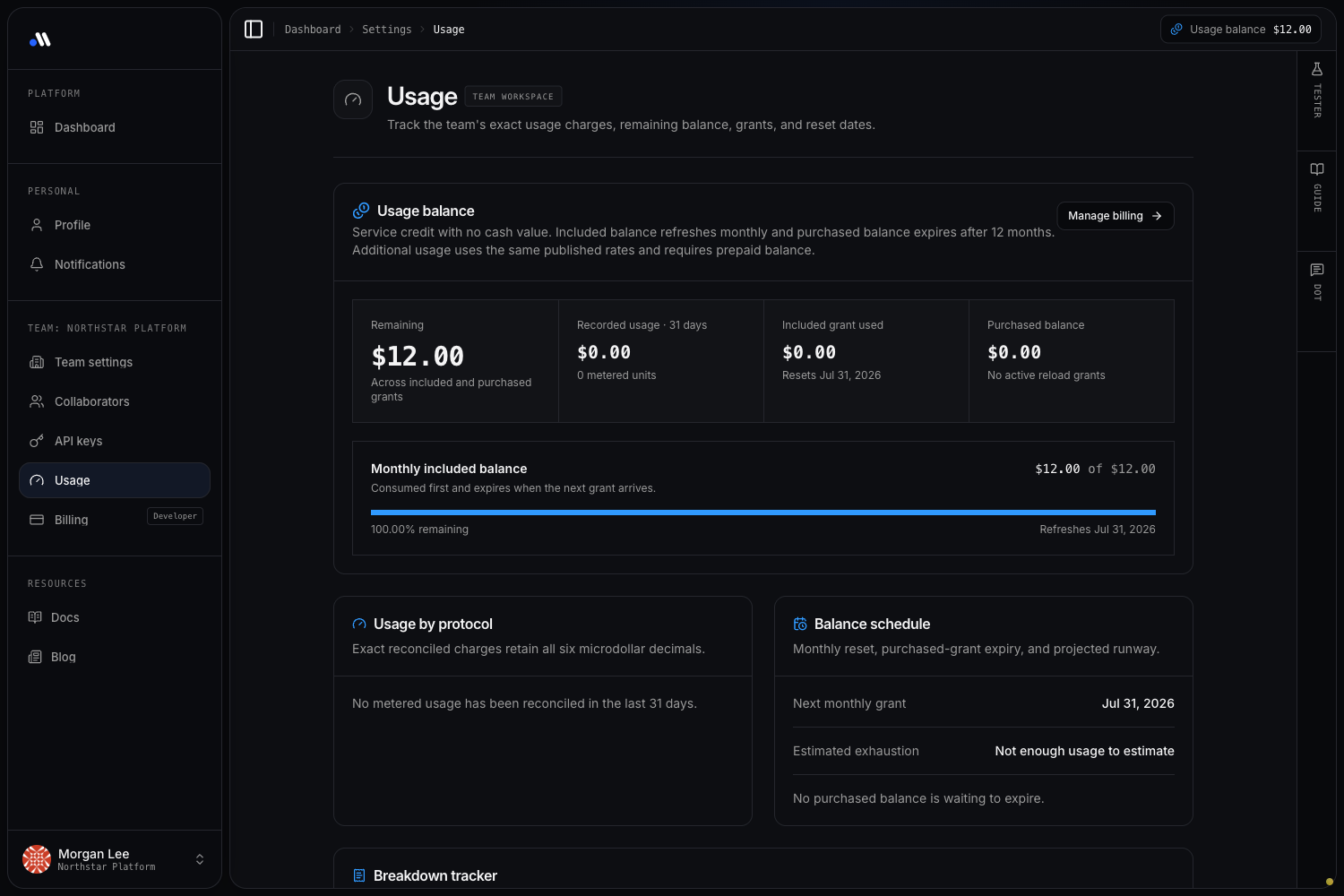Click the Next monthly grant row date
The width and height of the screenshot is (1344, 896).
point(1138,703)
